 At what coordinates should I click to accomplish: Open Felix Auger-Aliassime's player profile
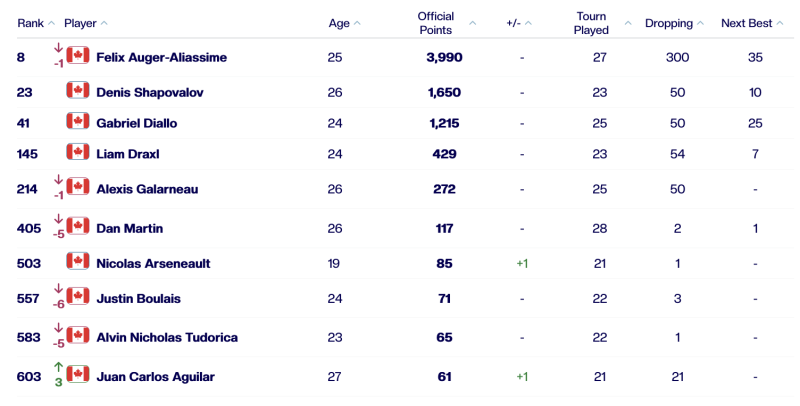(161, 58)
